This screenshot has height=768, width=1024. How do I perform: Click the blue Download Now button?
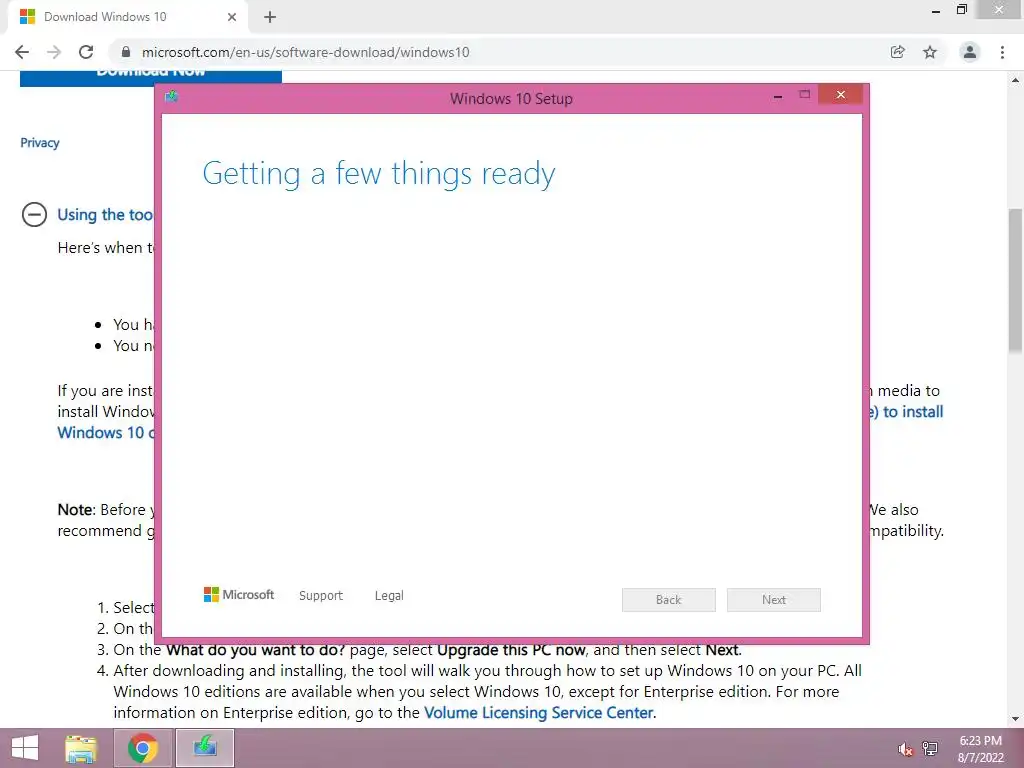[x=151, y=77]
